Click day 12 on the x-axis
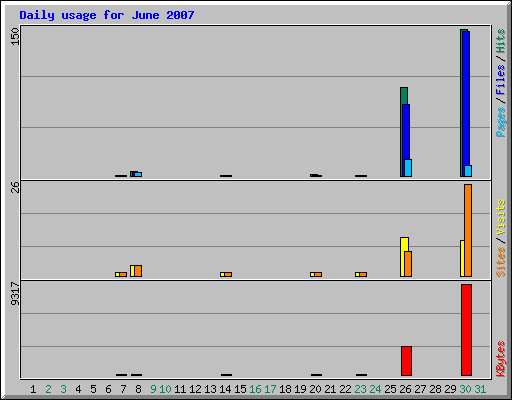512x400 pixels. click(195, 389)
